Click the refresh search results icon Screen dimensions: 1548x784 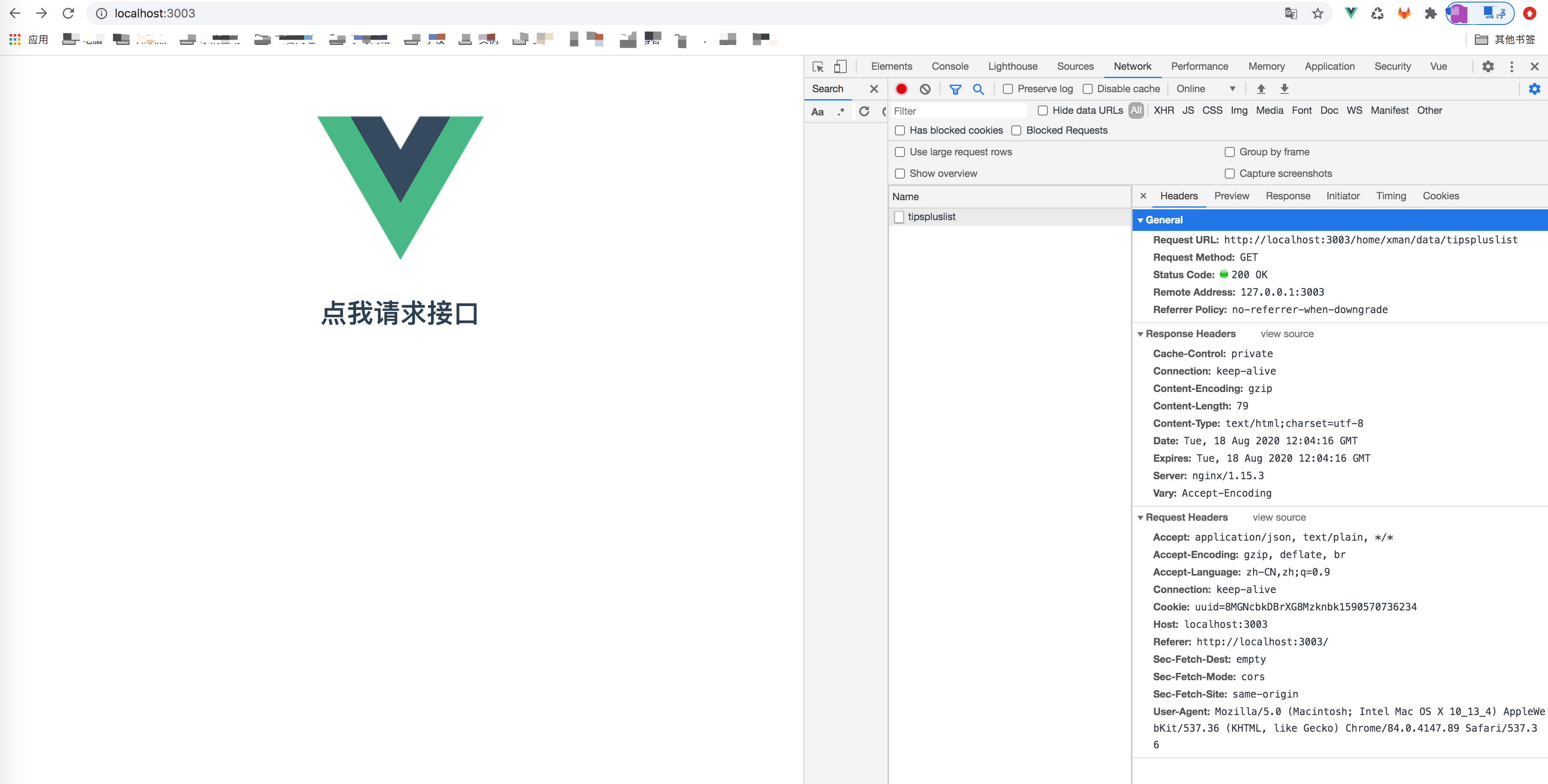[864, 111]
